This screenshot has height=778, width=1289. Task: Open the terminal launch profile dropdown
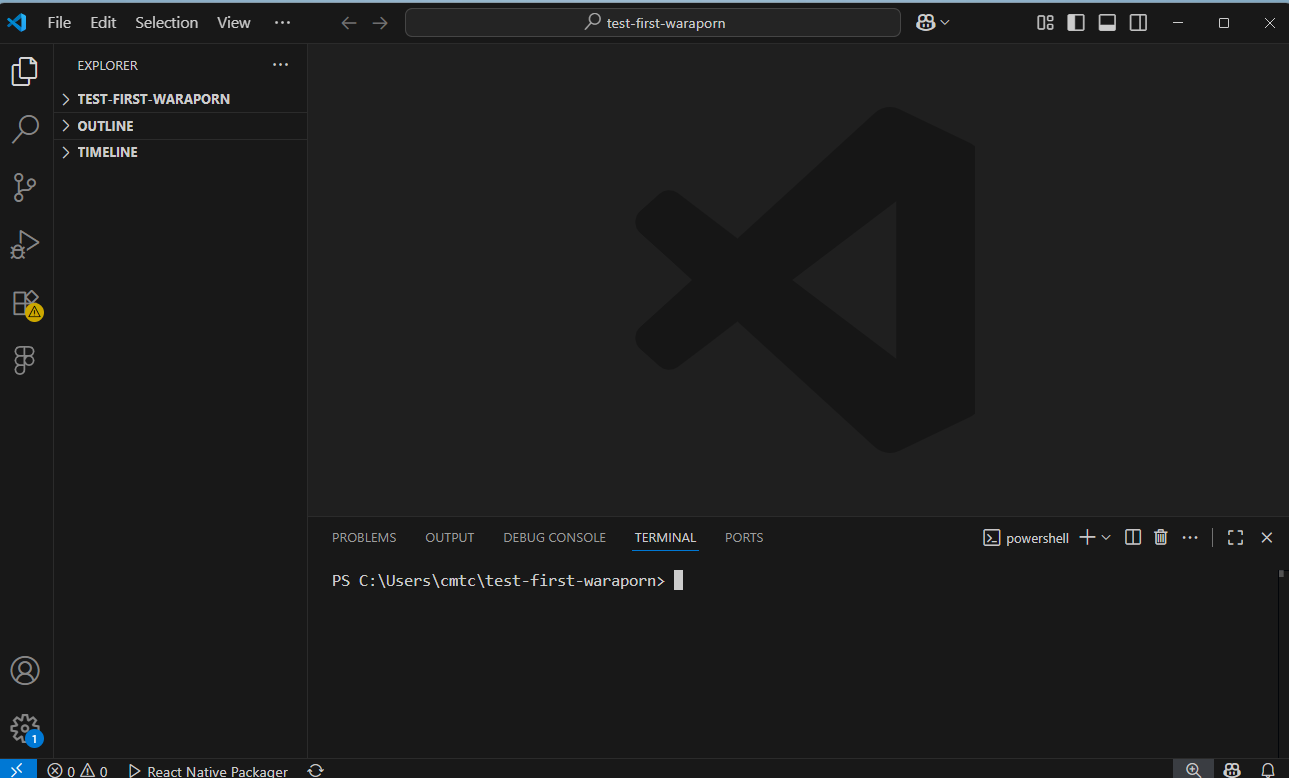(1106, 538)
